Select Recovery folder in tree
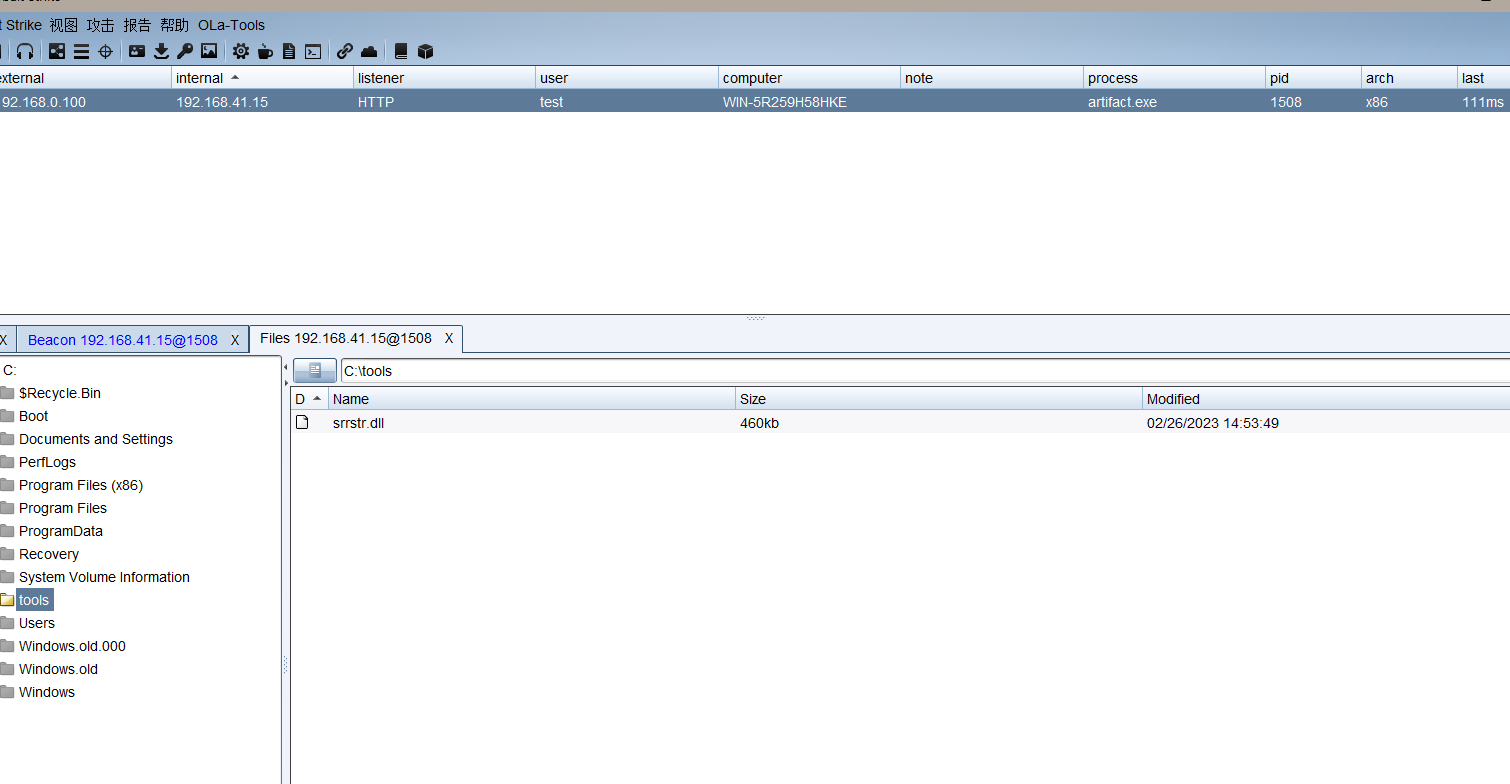Screen dimensions: 1510x784 point(48,554)
